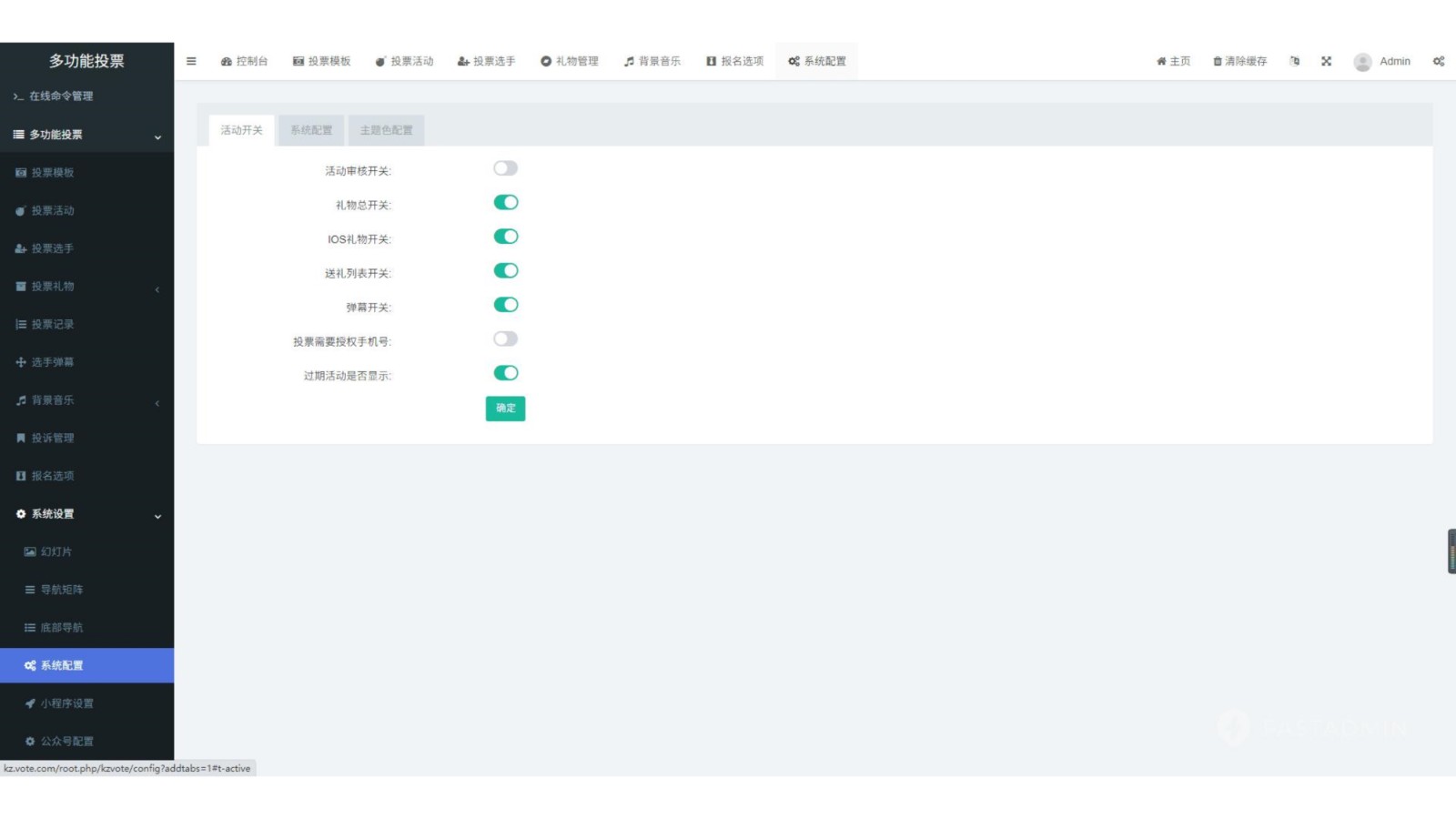
Task: Collapse the 多功能投票 sidebar group chevron
Action: pyautogui.click(x=157, y=136)
